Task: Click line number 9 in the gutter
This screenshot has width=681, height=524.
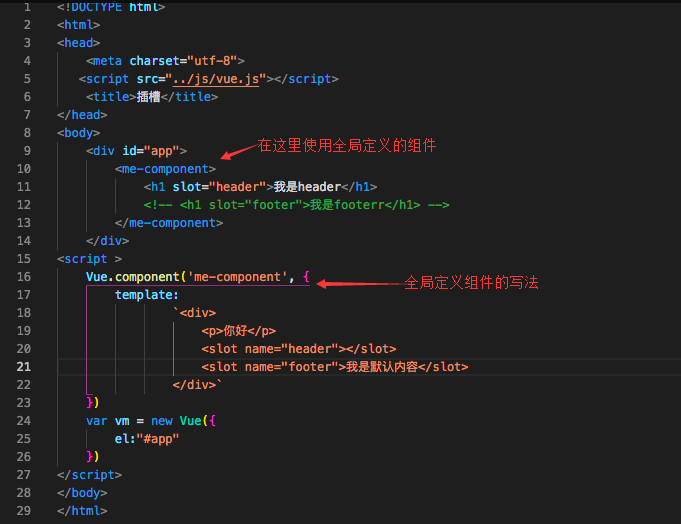Action: click(x=27, y=151)
